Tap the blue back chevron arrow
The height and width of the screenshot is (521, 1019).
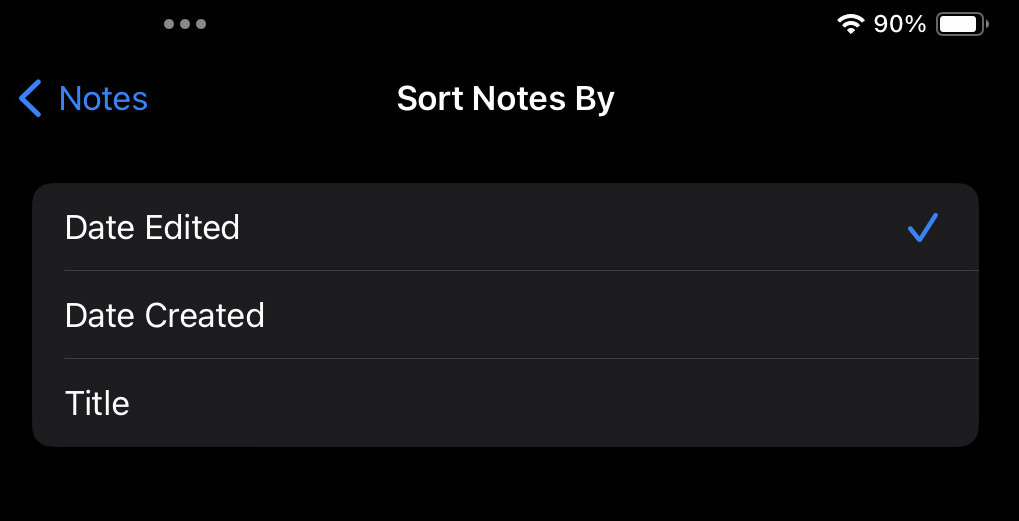click(x=30, y=99)
